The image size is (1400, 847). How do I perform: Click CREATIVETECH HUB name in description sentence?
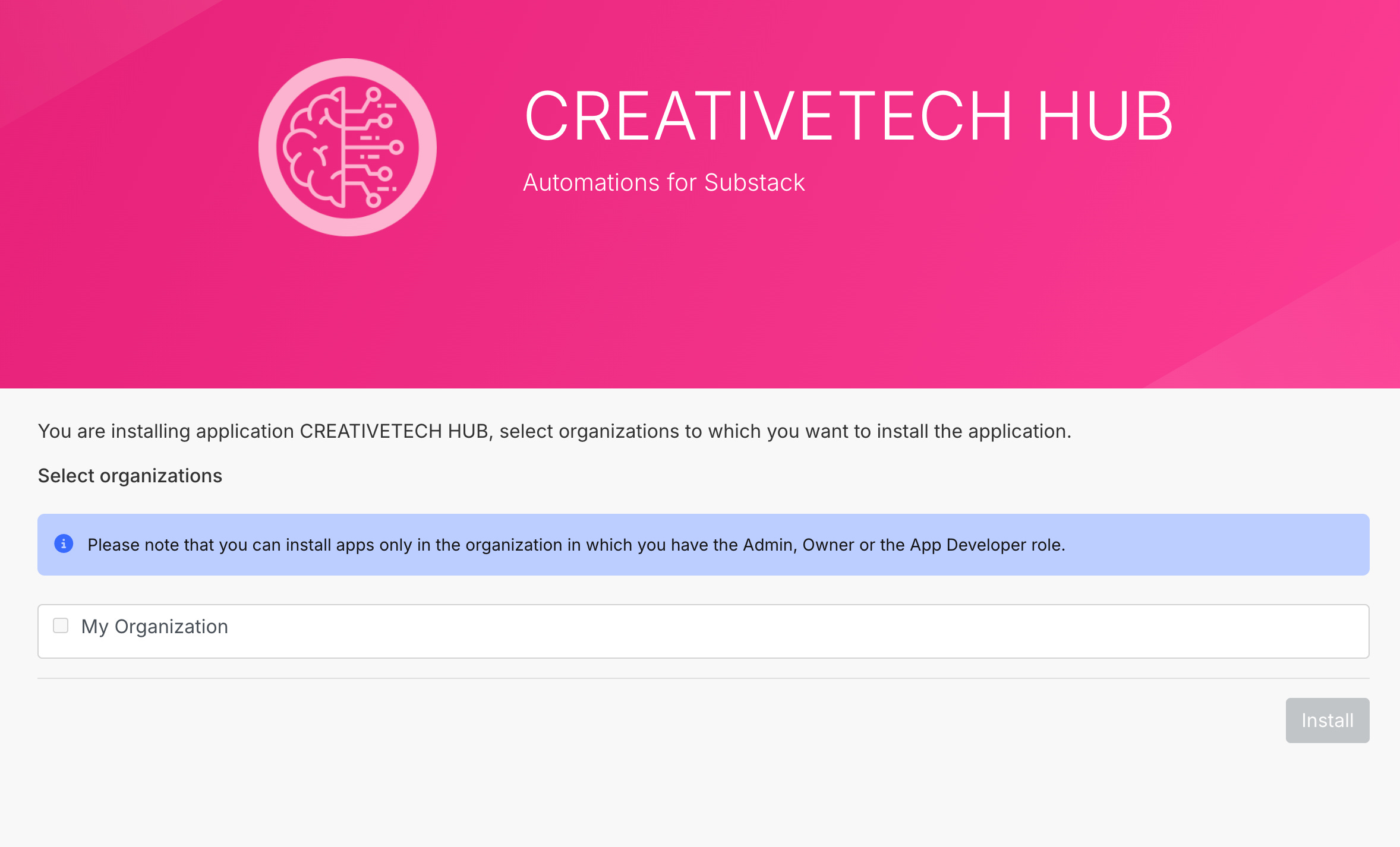pos(395,431)
